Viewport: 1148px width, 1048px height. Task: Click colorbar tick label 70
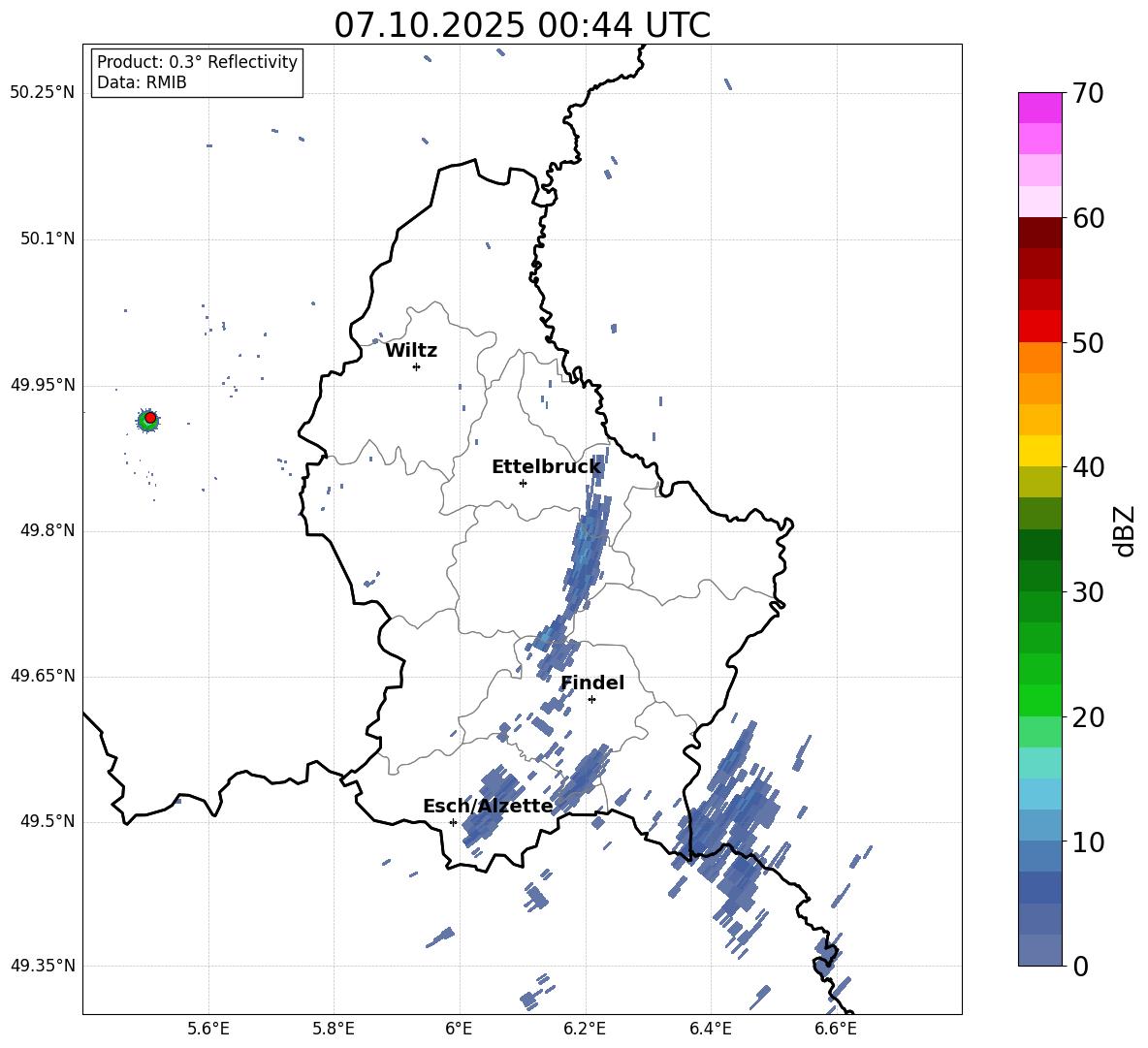coord(1088,93)
